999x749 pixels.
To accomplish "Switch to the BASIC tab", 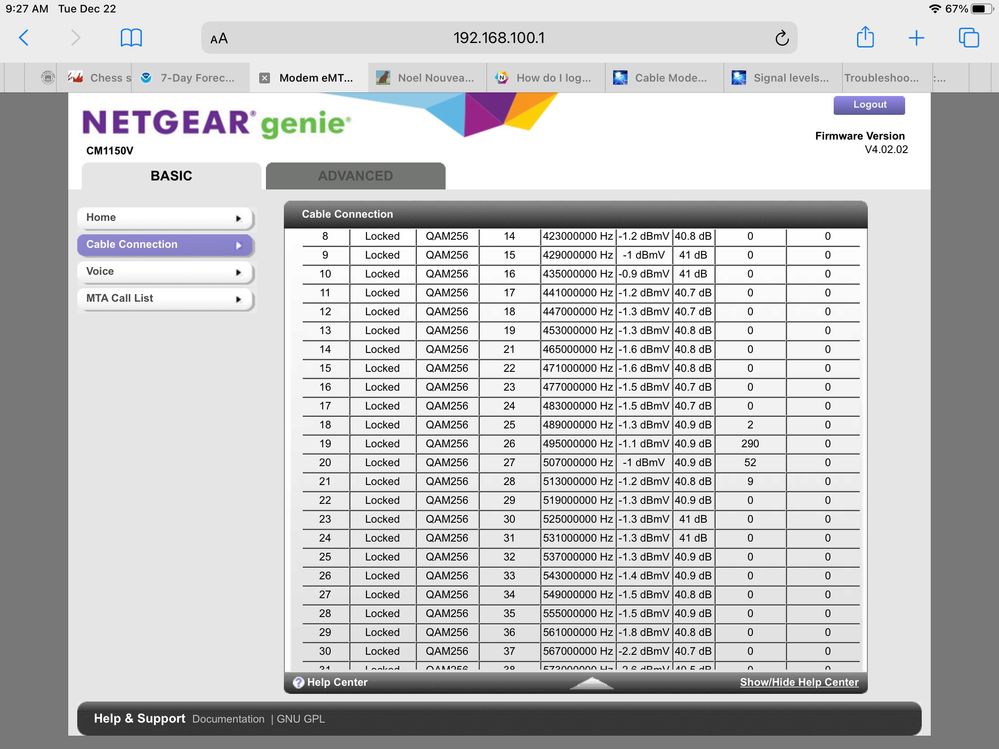I will pos(171,176).
